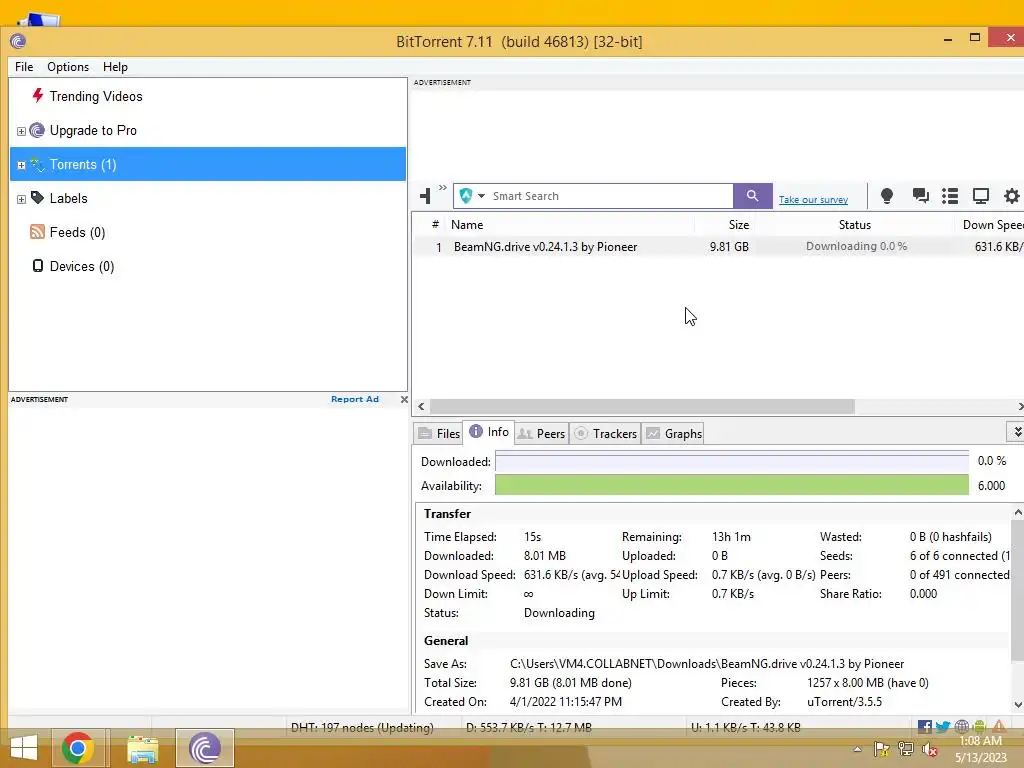Click the DHT: 197 nodes status entry
1024x768 pixels.
pyautogui.click(x=362, y=727)
